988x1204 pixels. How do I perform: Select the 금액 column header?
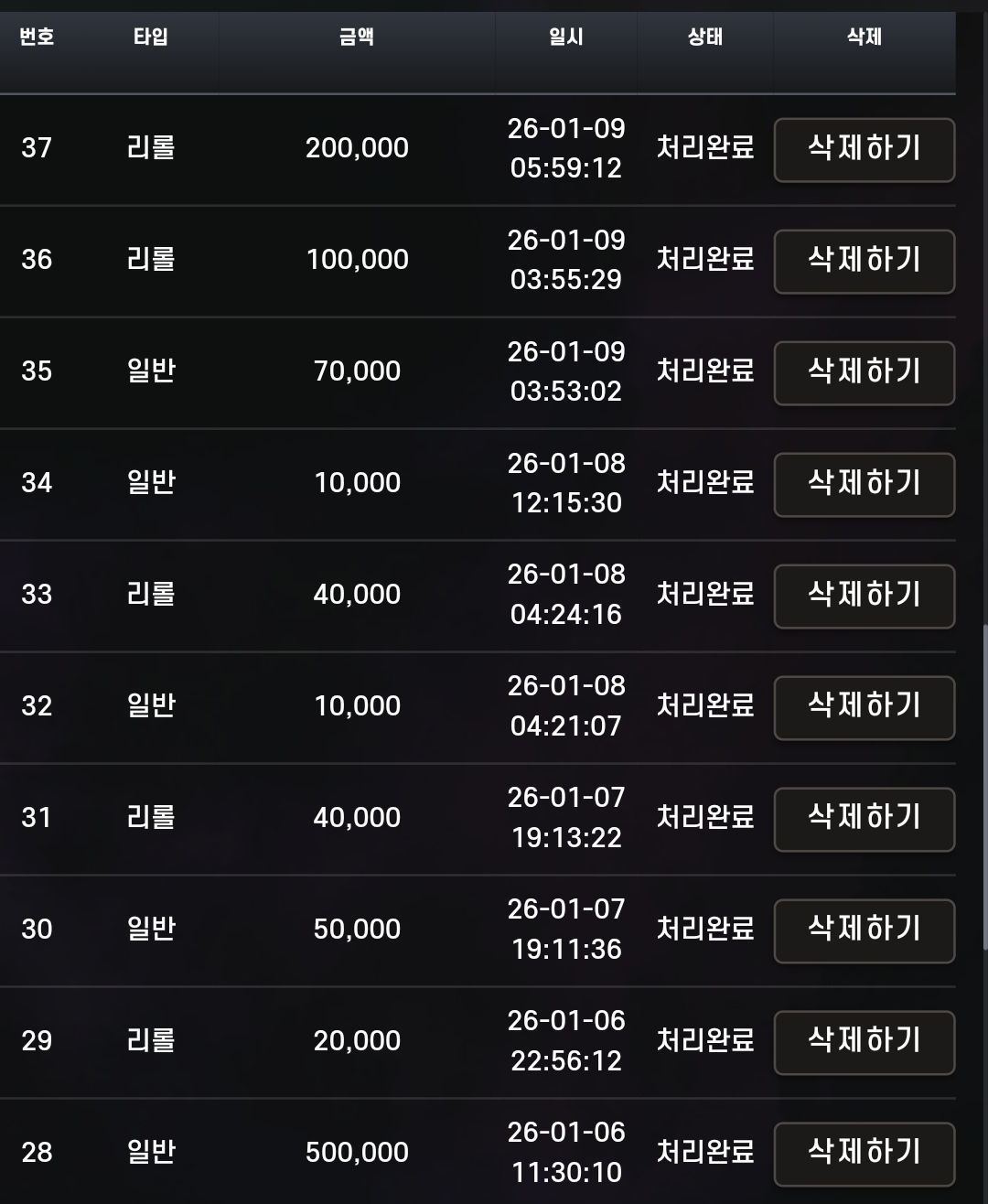[357, 37]
